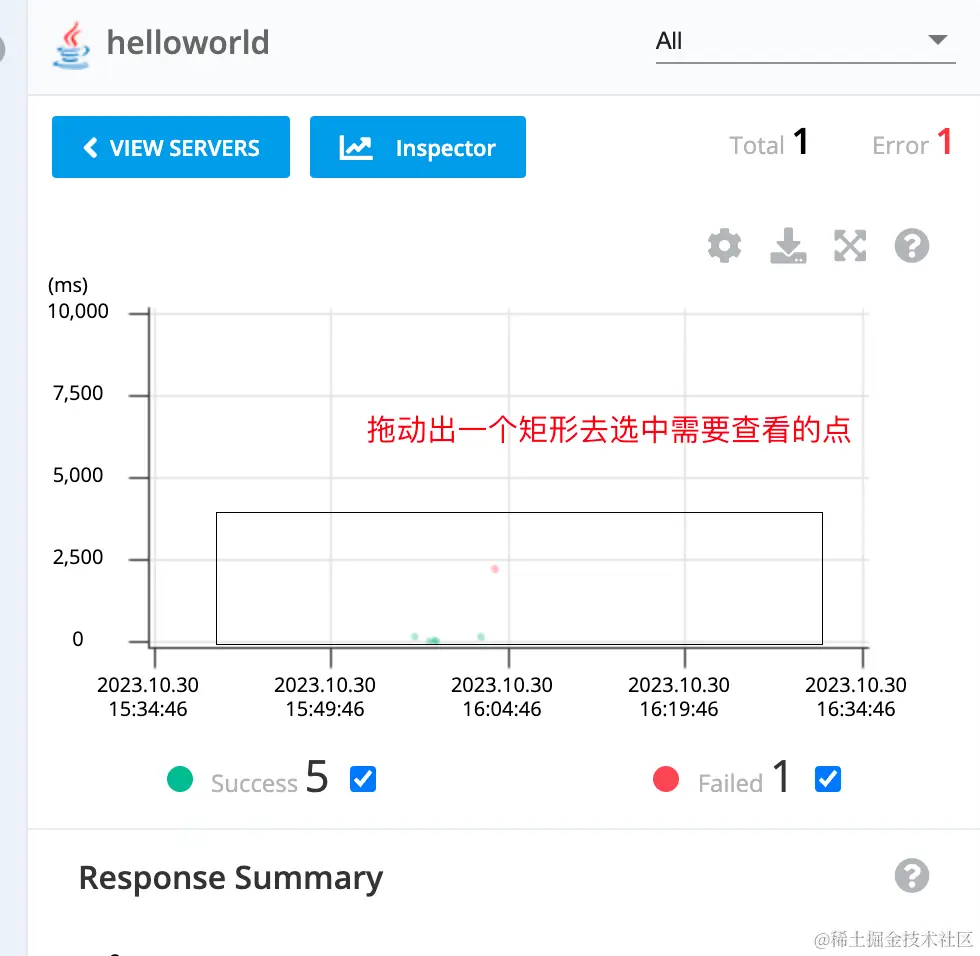This screenshot has height=956, width=980.
Task: Click the Error count value
Action: (x=944, y=142)
